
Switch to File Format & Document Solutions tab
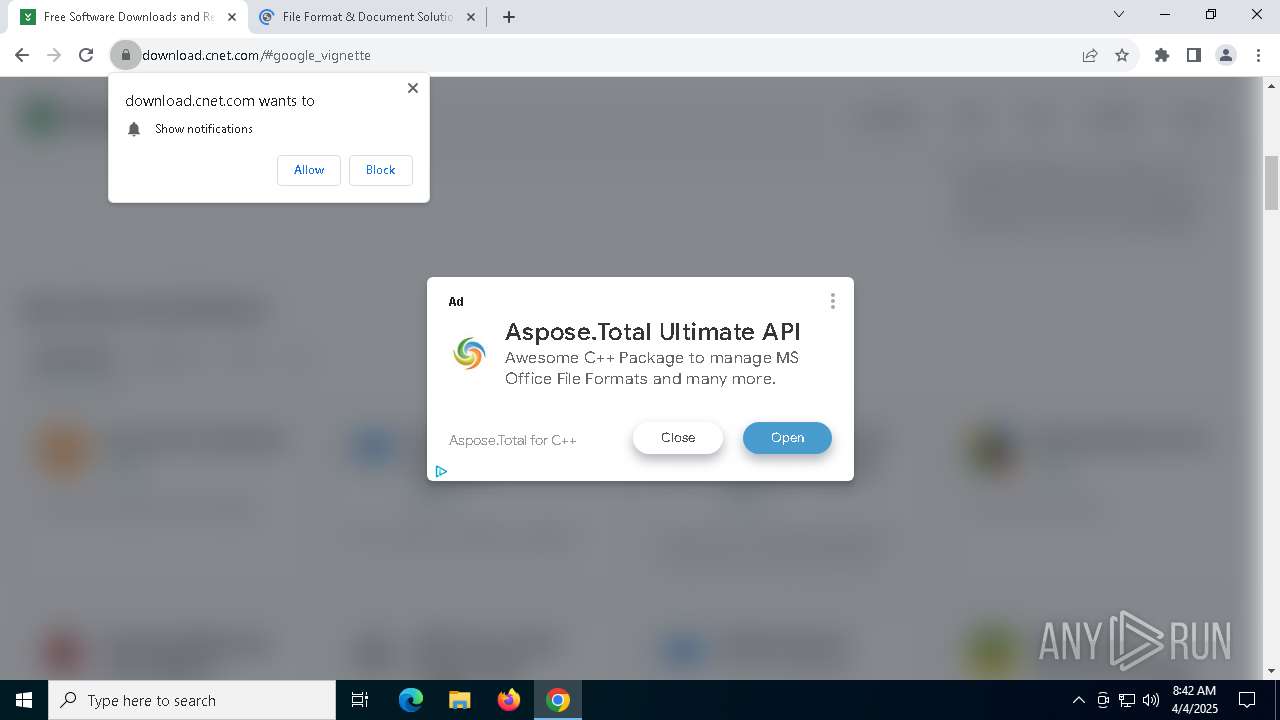[366, 17]
